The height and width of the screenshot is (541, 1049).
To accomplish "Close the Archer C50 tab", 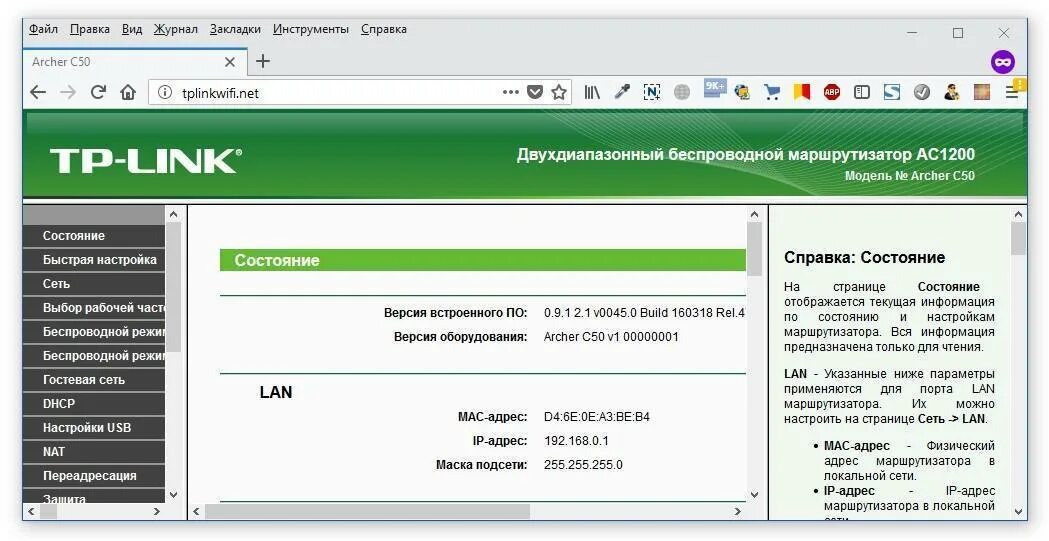I will coord(229,62).
